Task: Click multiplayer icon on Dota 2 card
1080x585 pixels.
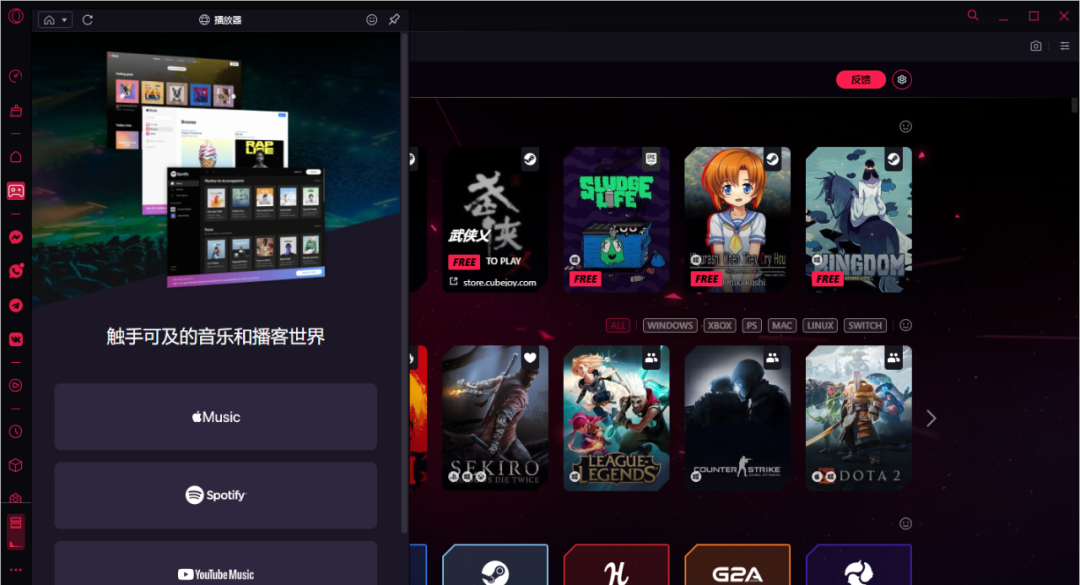Action: coord(893,358)
